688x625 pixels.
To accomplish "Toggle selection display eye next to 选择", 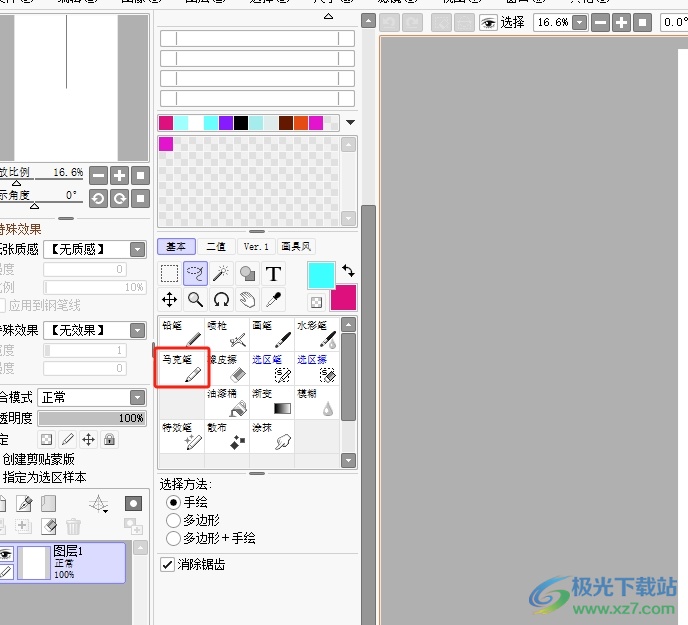I will [x=488, y=22].
